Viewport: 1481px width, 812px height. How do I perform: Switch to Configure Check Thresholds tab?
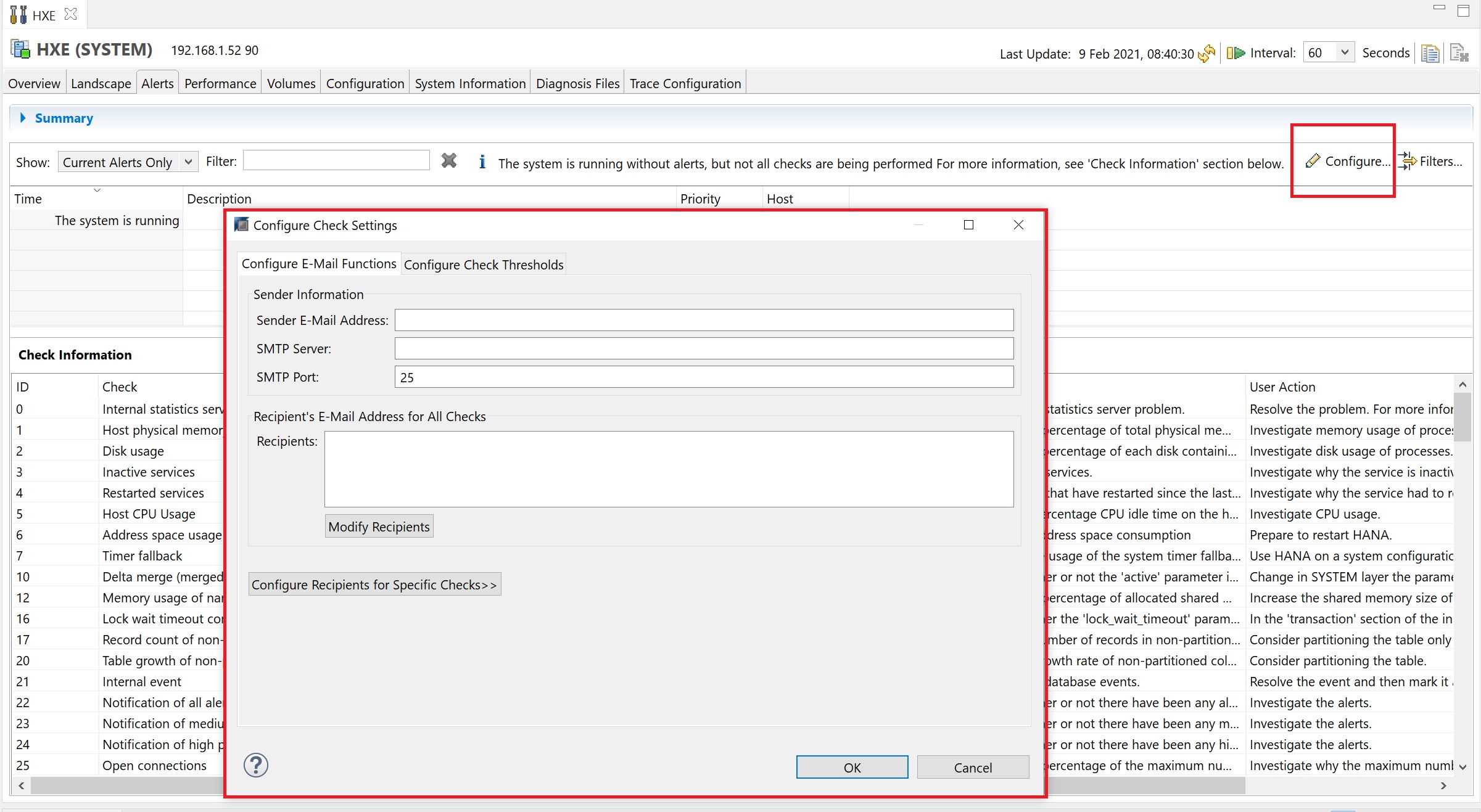[483, 265]
